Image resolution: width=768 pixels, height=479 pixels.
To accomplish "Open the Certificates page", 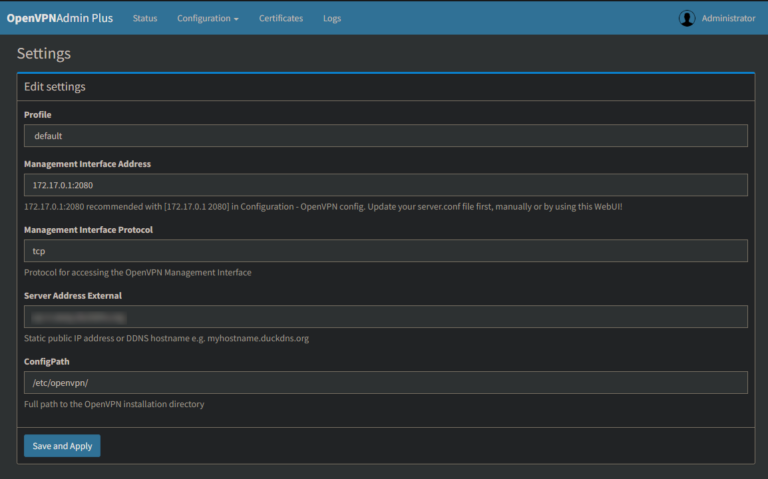I will (281, 18).
